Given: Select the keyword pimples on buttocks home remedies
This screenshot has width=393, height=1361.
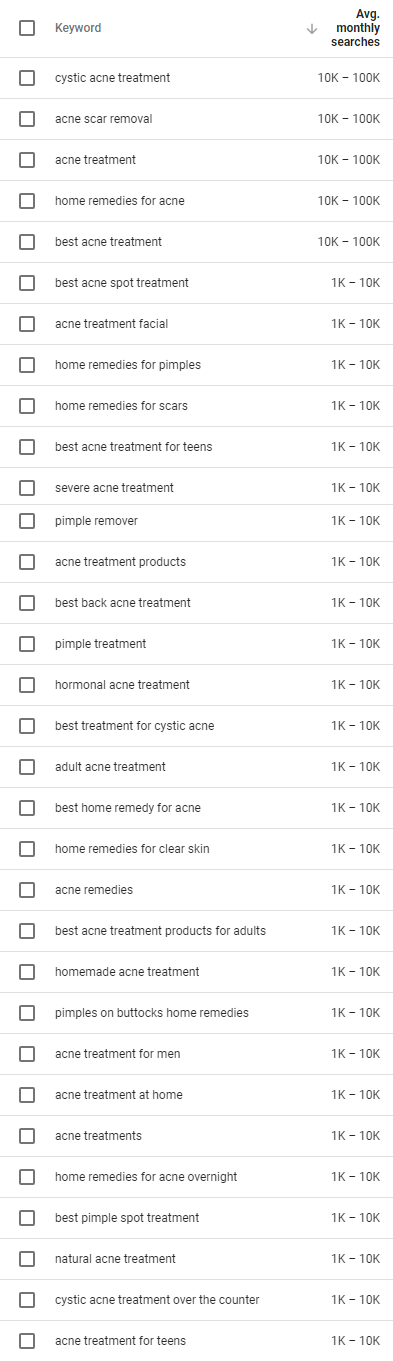Looking at the screenshot, I should [x=152, y=1013].
